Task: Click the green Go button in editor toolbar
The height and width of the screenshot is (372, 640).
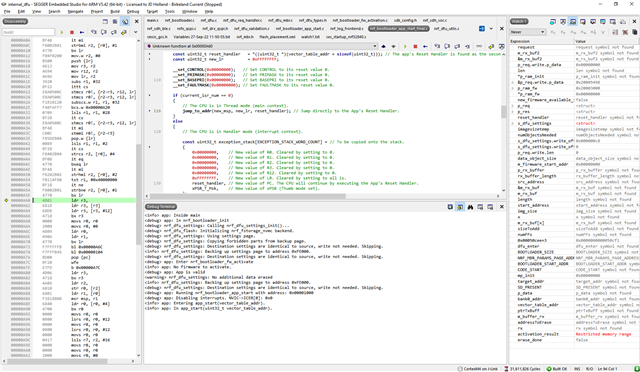Action: click(x=405, y=47)
